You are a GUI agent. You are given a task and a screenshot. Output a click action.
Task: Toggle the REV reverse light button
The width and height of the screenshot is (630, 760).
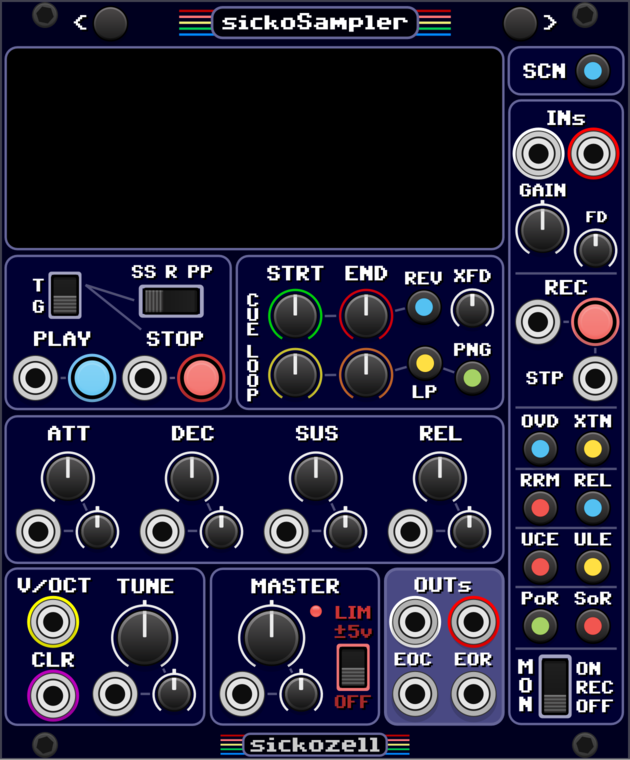[x=424, y=307]
